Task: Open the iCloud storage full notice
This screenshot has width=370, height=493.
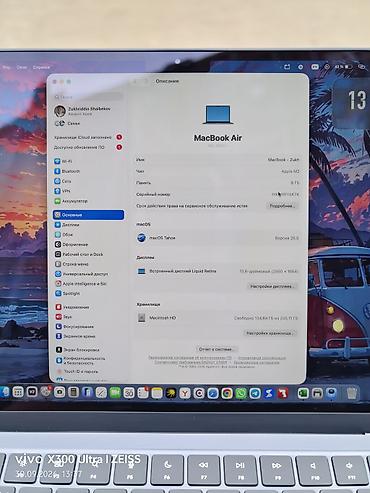Action: [x=88, y=137]
